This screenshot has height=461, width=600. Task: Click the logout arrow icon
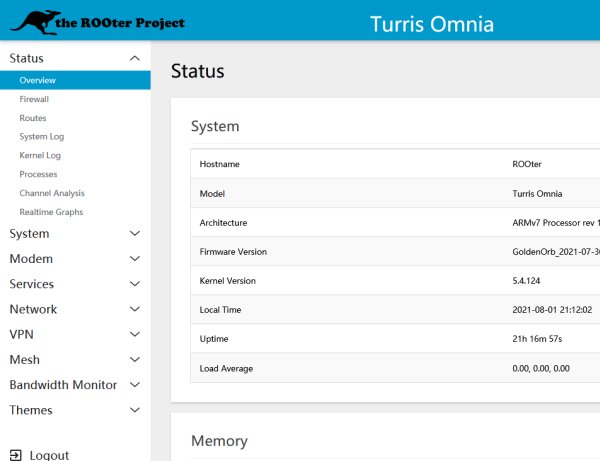[16, 455]
